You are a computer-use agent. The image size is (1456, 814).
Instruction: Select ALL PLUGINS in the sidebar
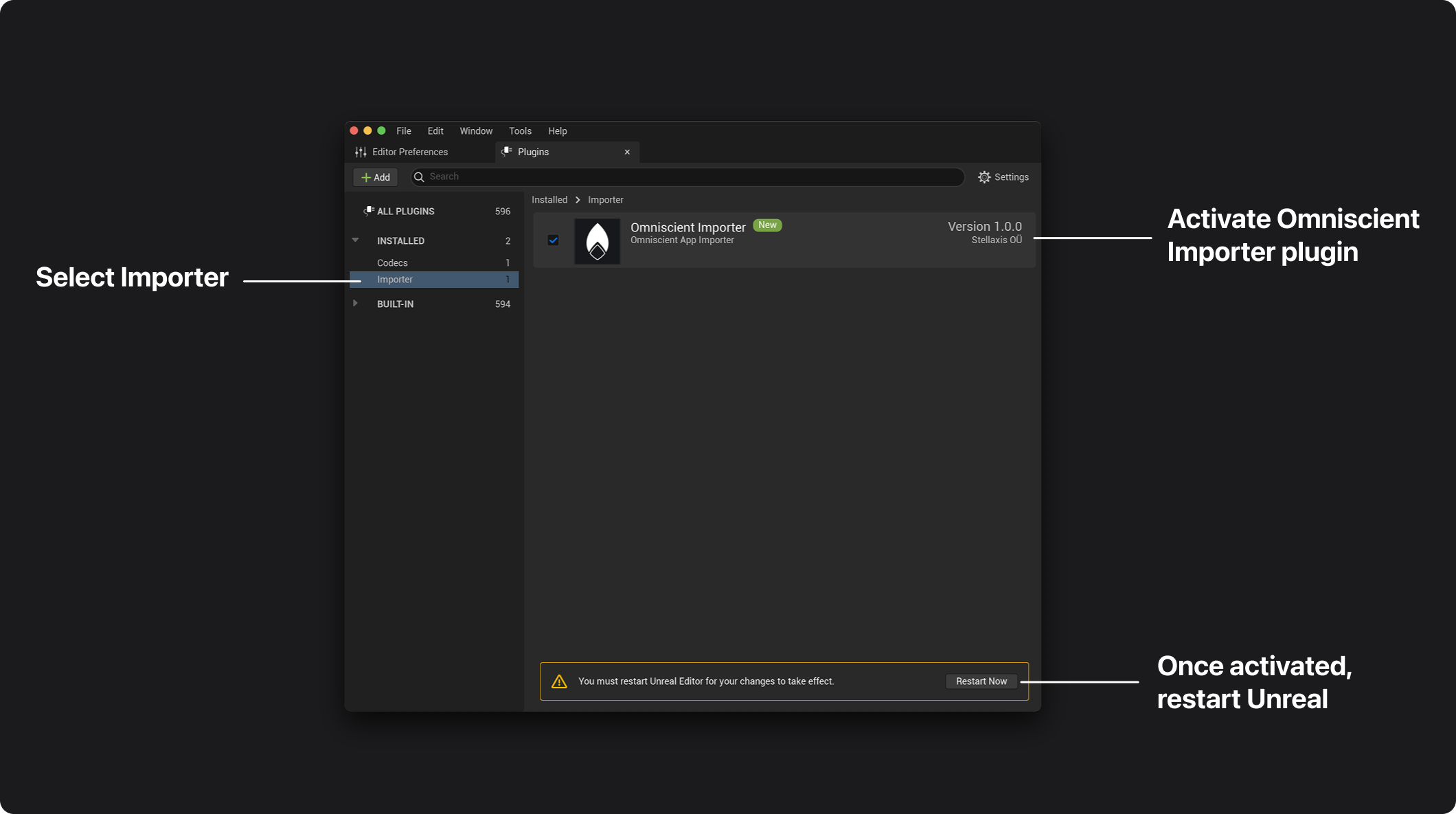click(x=405, y=211)
